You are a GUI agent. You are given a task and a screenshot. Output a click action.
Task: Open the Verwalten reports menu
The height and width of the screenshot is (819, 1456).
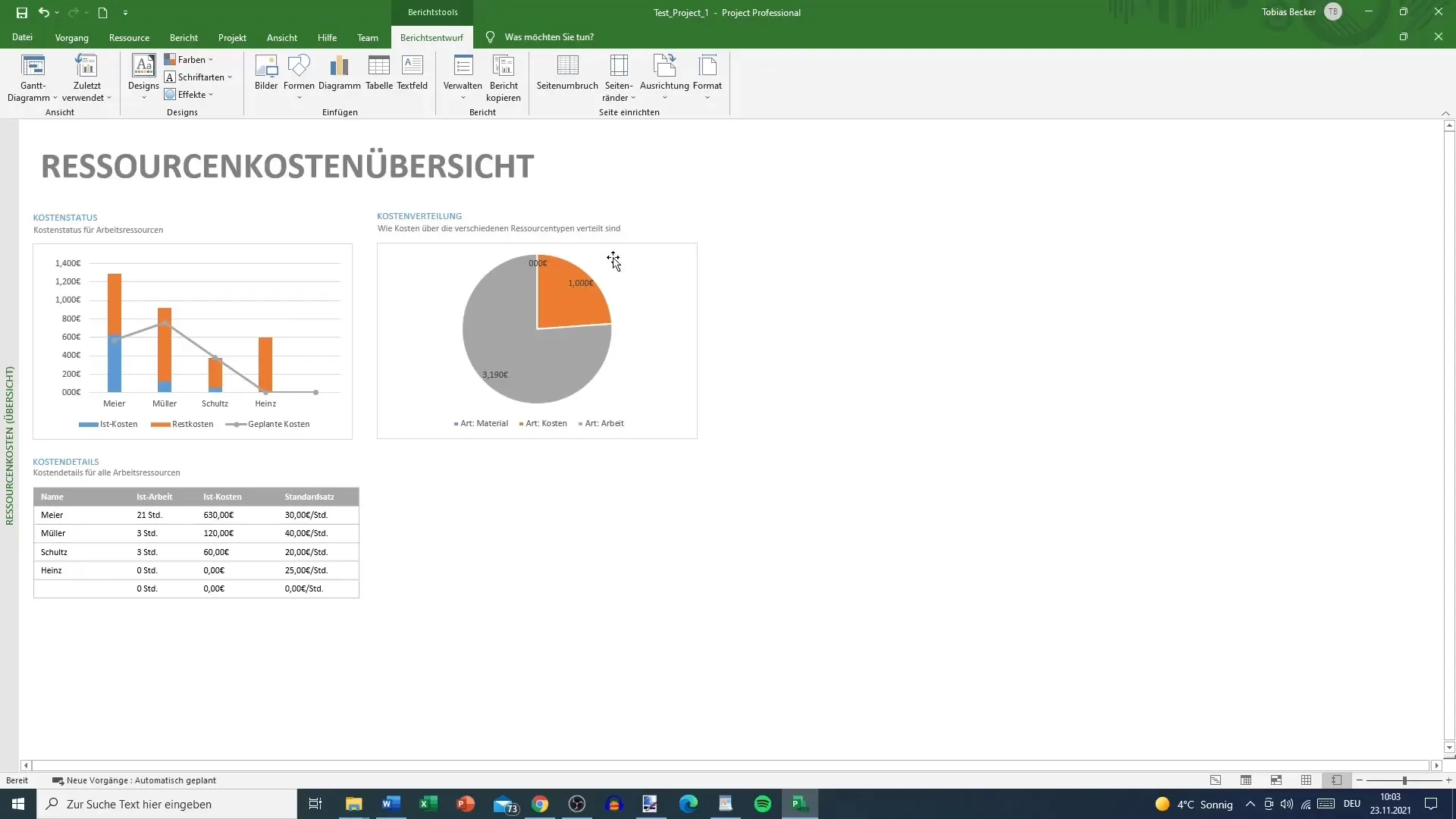(463, 77)
